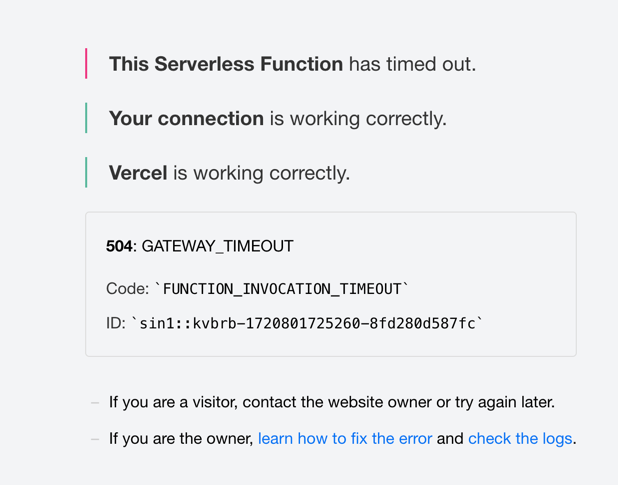Viewport: 618px width, 485px height.
Task: Click 'is working correctly' after 'Your connection'
Action: point(357,118)
